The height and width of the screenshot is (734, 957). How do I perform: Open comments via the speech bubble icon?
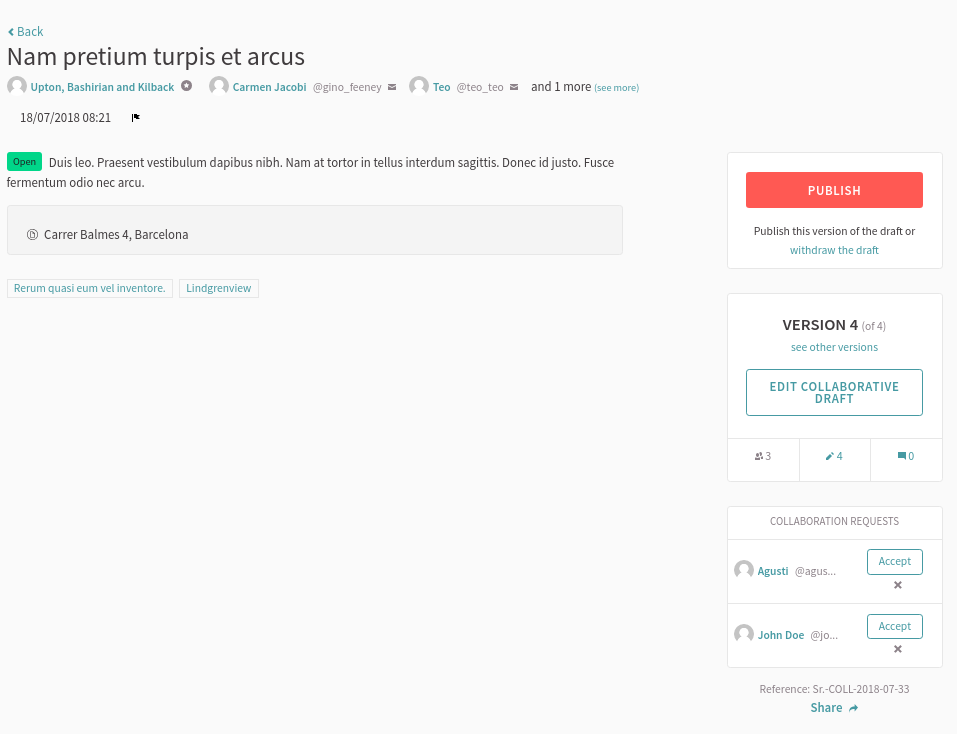pyautogui.click(x=905, y=456)
